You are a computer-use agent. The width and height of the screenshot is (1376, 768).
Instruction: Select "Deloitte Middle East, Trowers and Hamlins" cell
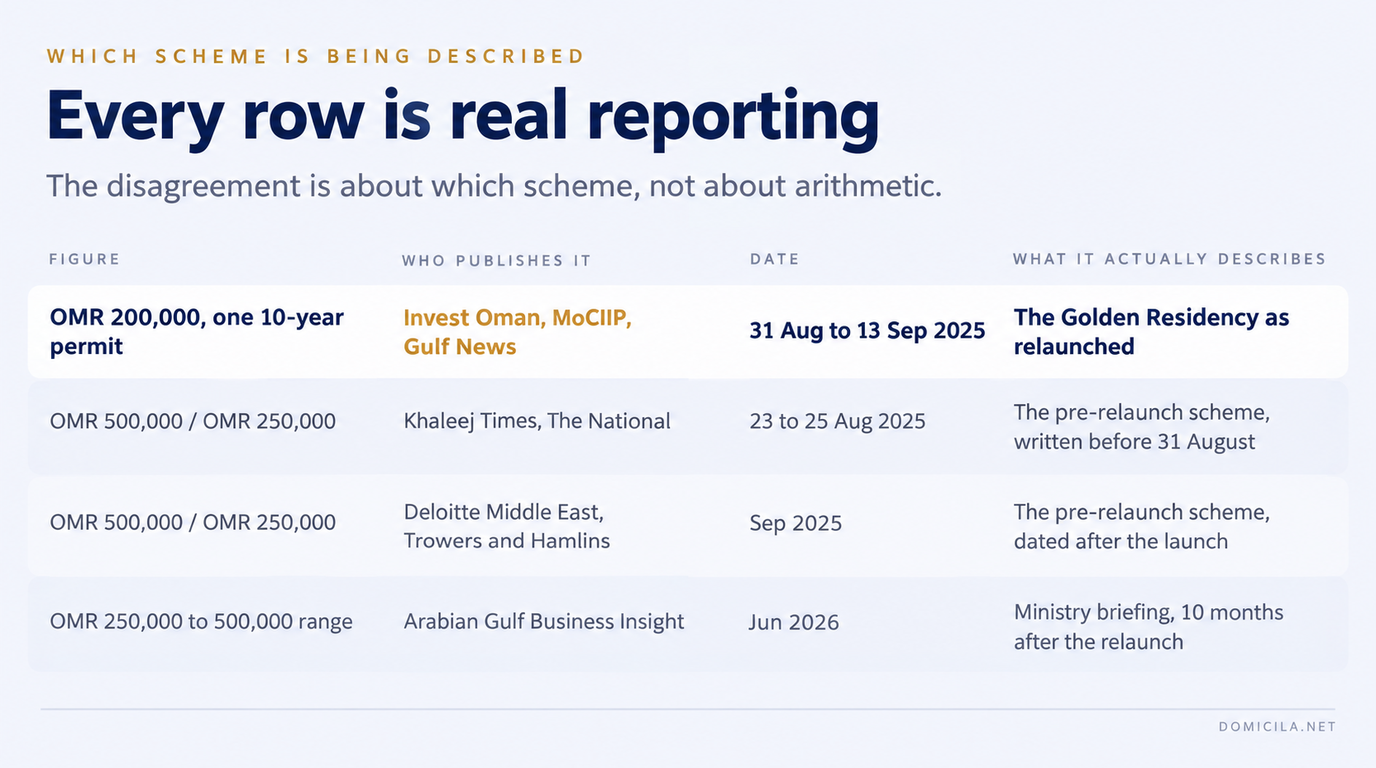coord(507,527)
